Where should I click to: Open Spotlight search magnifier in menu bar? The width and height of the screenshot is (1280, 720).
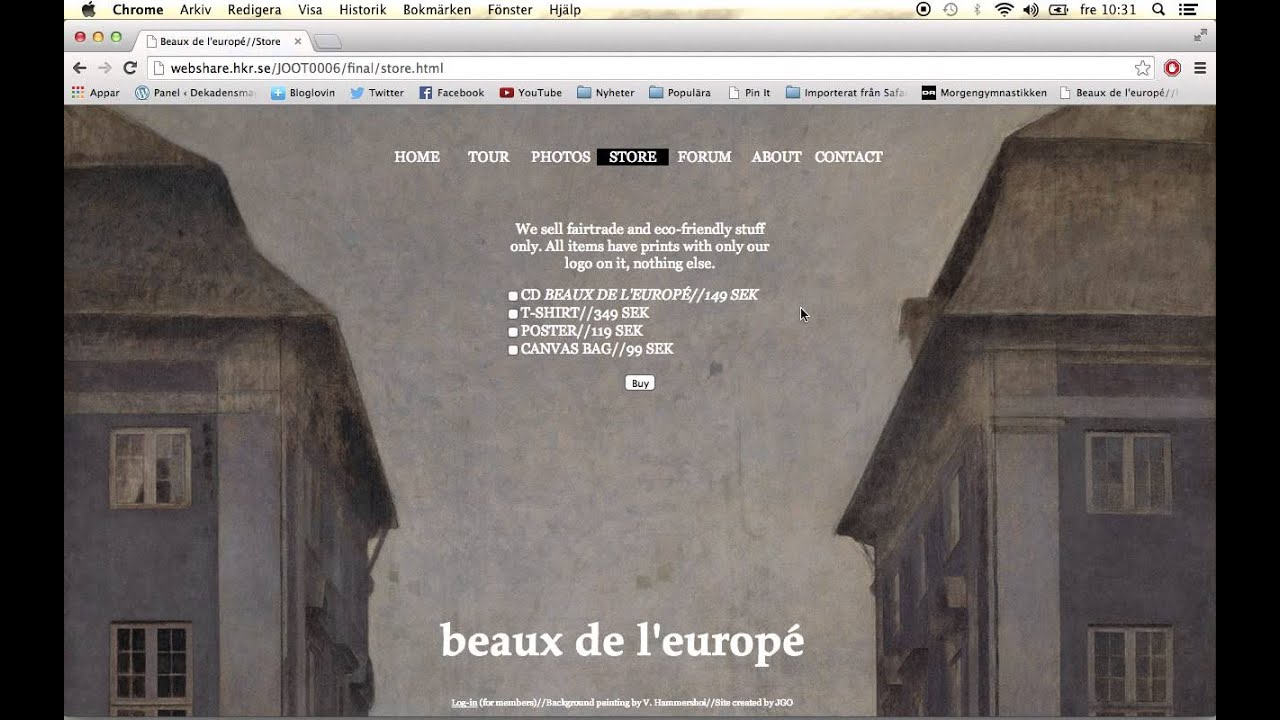tap(1158, 10)
